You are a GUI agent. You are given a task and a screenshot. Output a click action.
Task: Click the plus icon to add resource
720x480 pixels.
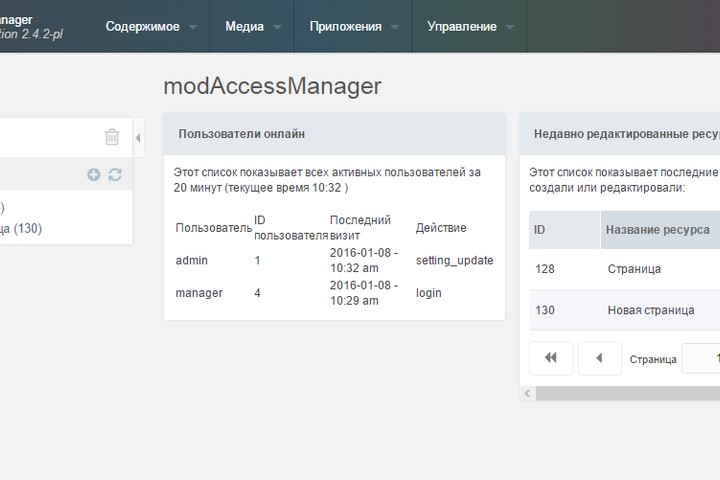coord(94,174)
